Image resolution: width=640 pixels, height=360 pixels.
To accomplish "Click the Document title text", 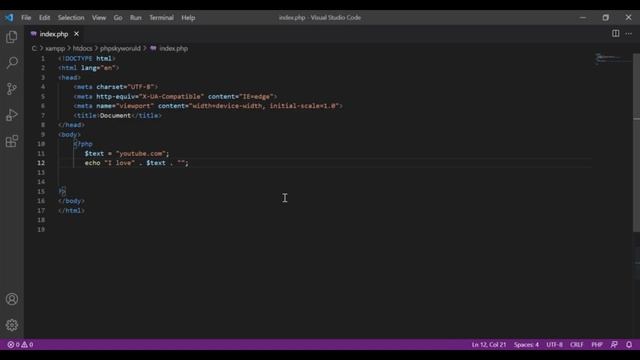I will 116,116.
